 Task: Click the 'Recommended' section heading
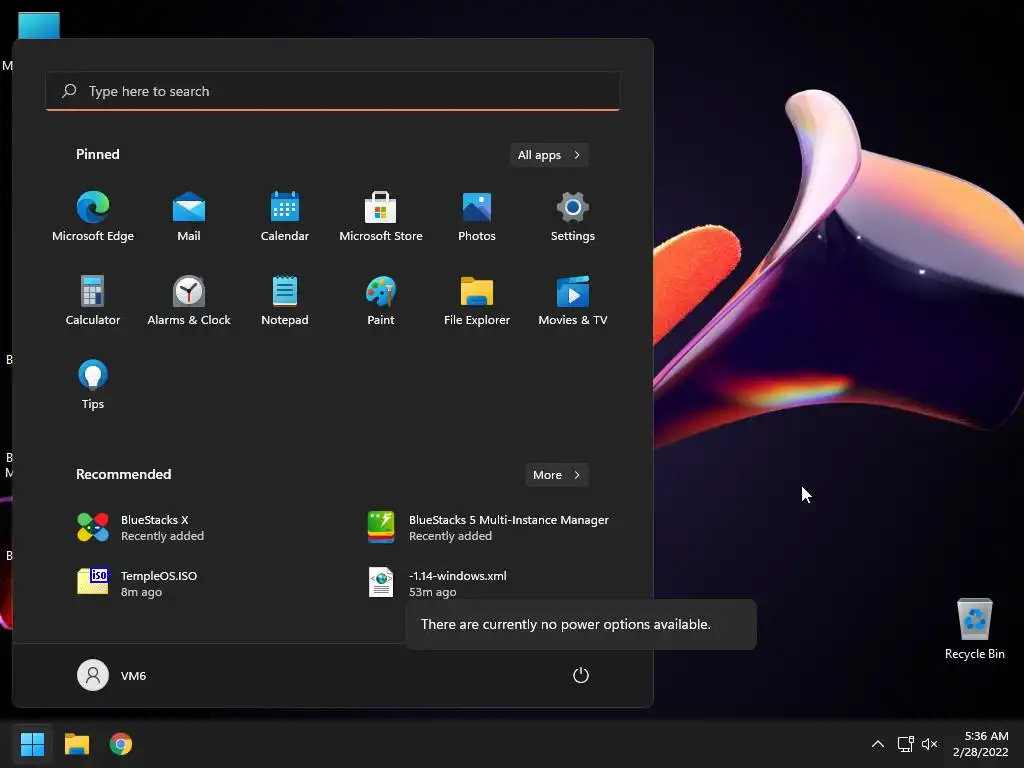pyautogui.click(x=123, y=474)
